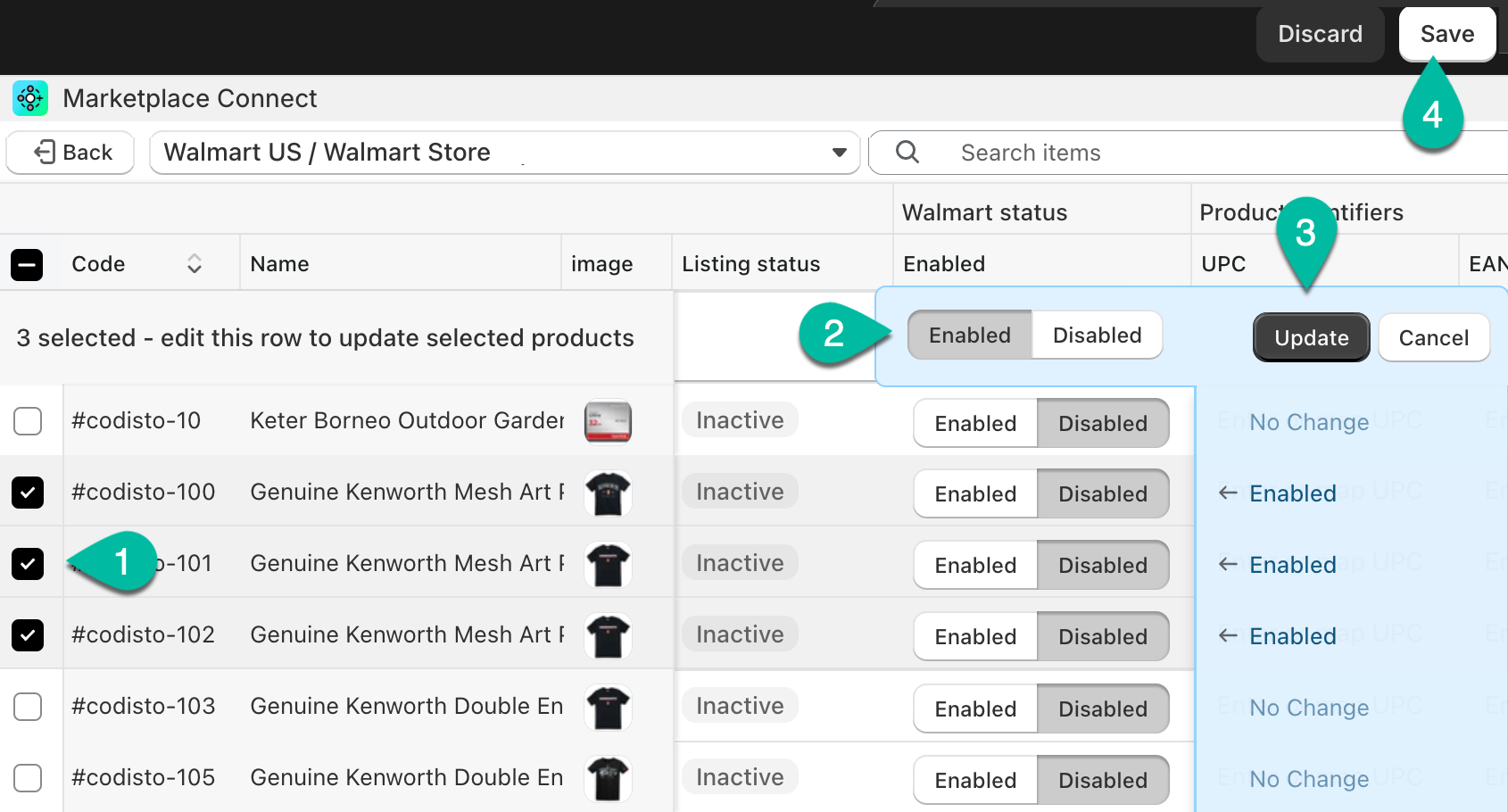Uncheck the checkbox in the -101 row
Viewport: 1508px width, 812px height.
coord(28,563)
